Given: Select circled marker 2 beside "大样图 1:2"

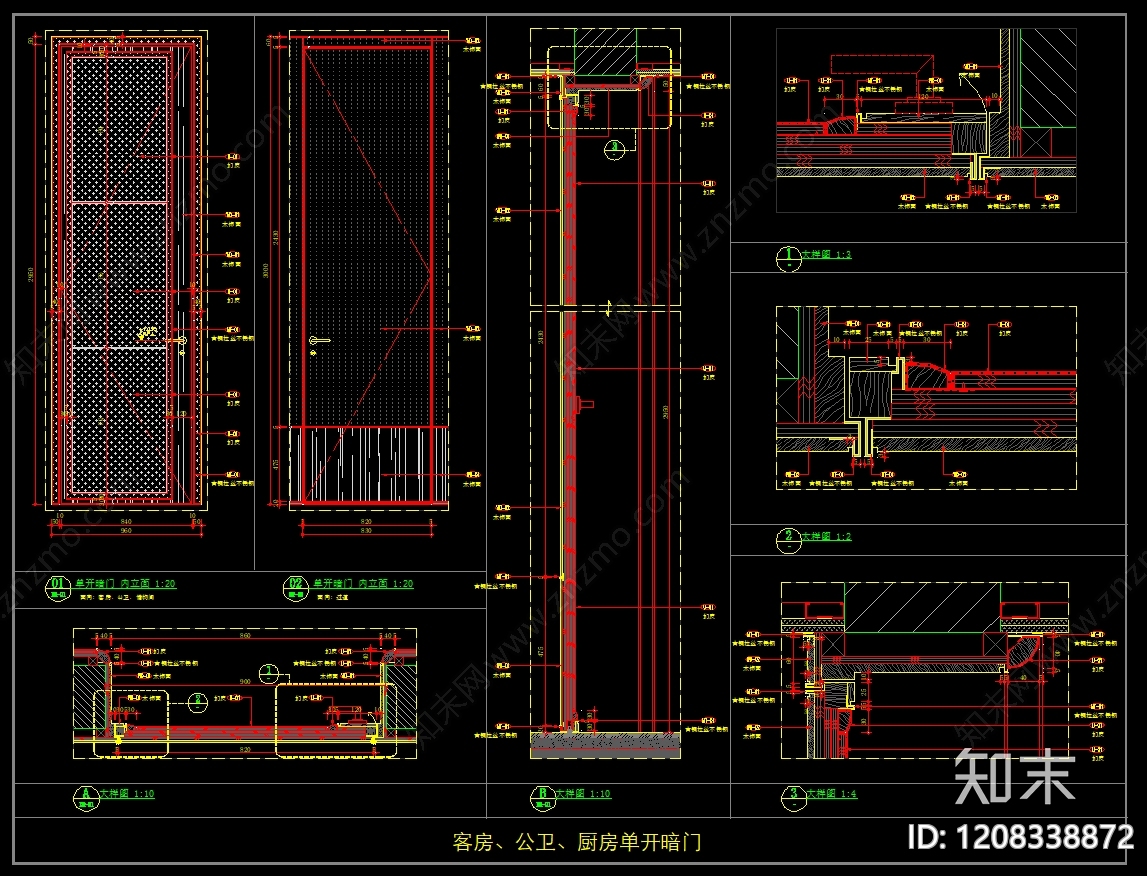Looking at the screenshot, I should (789, 539).
